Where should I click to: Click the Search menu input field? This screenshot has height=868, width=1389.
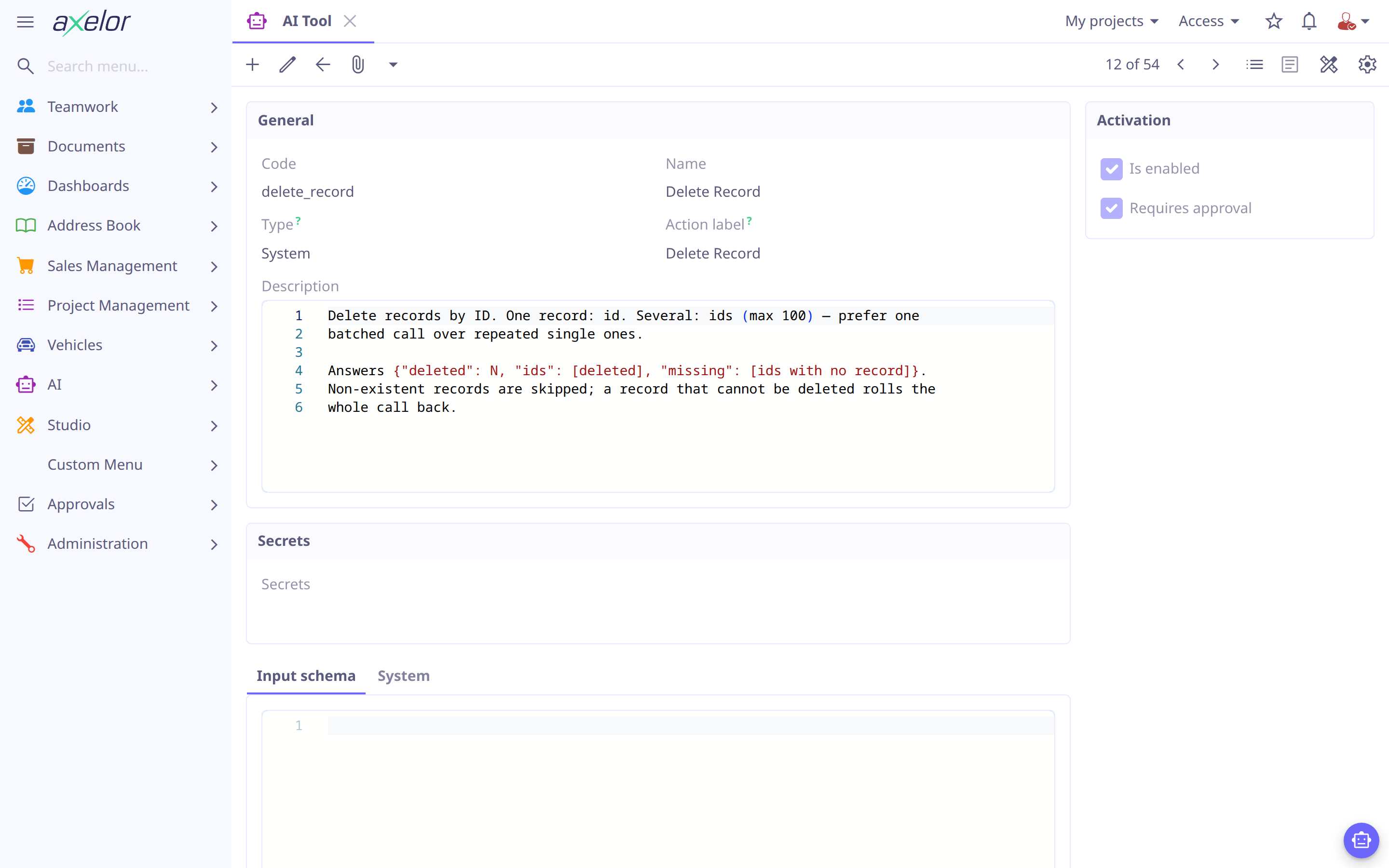(132, 66)
